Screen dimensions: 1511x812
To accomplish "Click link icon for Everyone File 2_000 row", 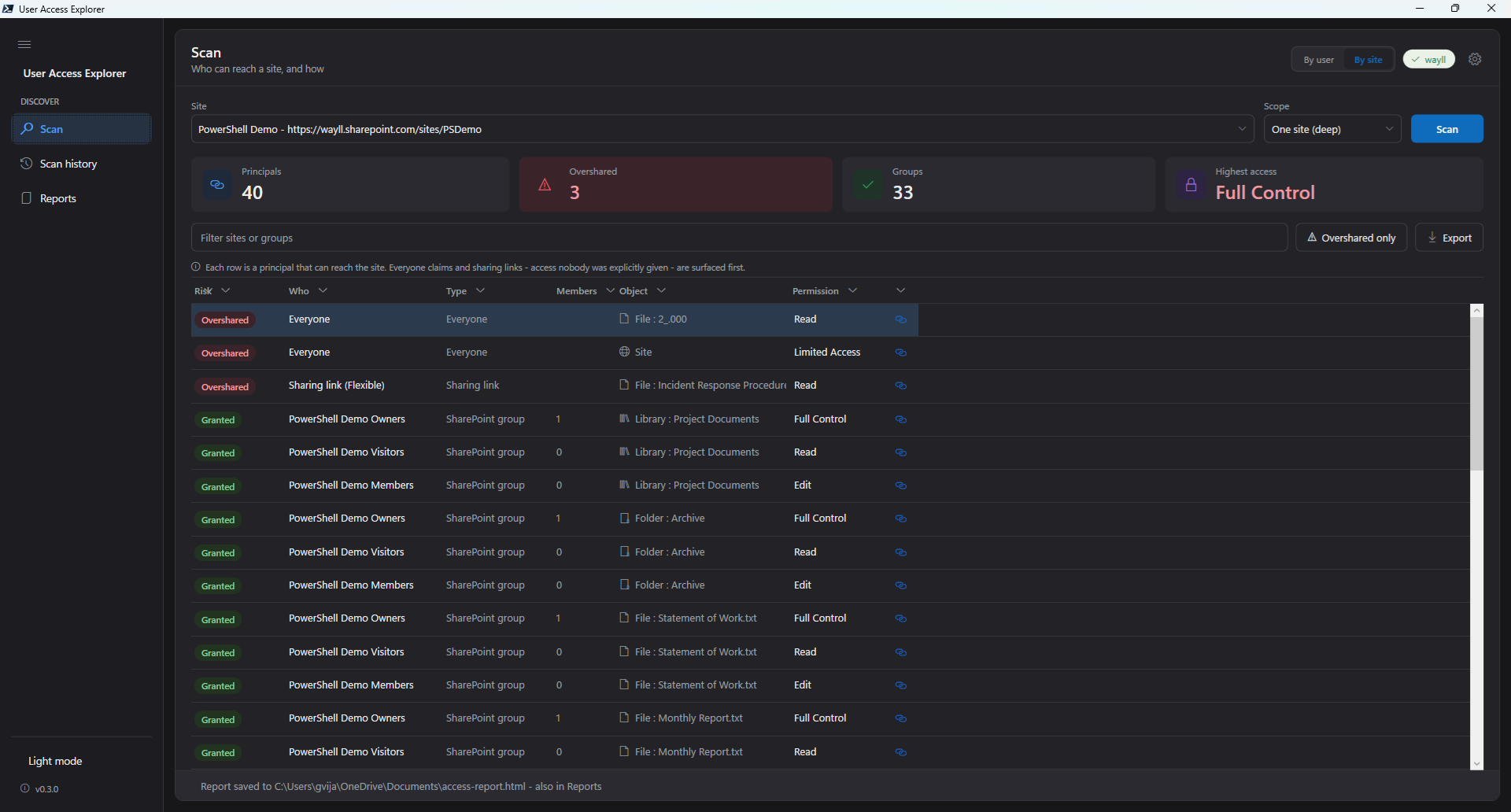I will [x=901, y=319].
